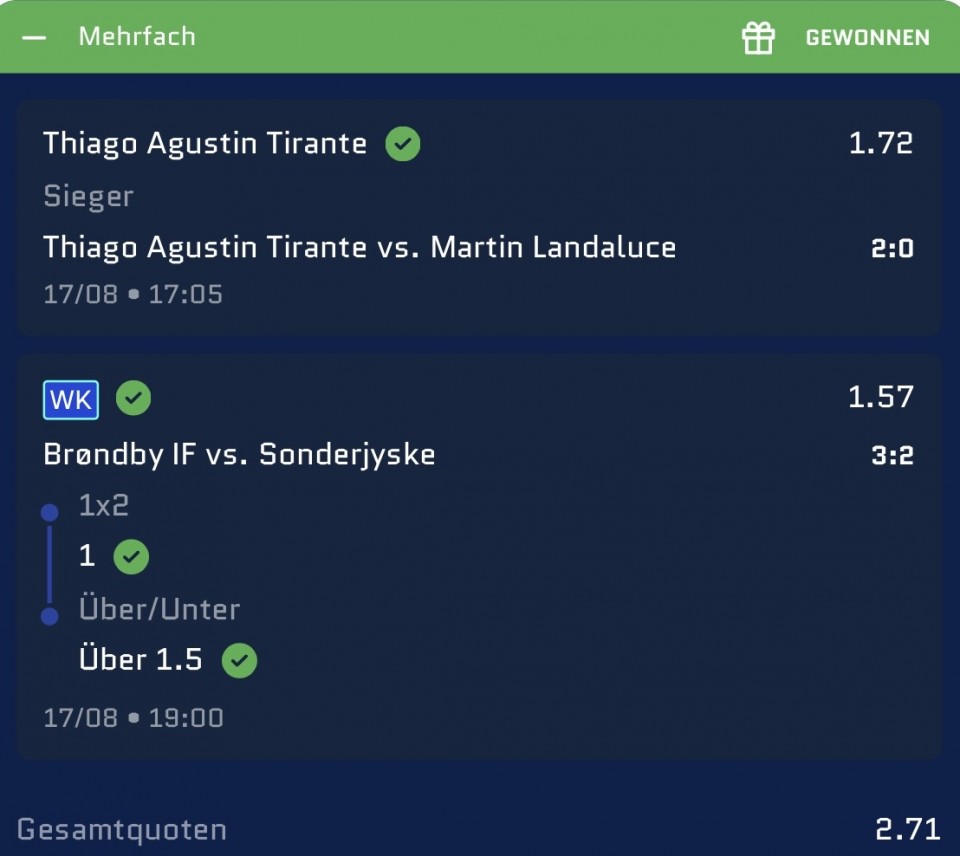This screenshot has width=960, height=856.
Task: Click the checkmark next to 1x2 selection 1
Action: [131, 557]
